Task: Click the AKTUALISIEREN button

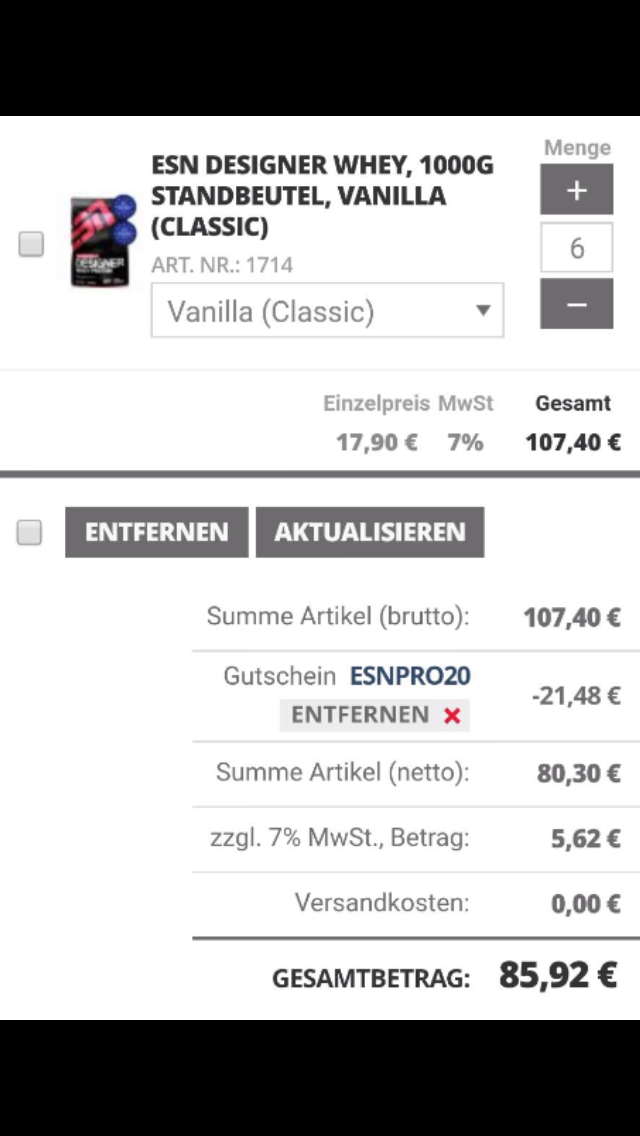Action: [x=370, y=532]
